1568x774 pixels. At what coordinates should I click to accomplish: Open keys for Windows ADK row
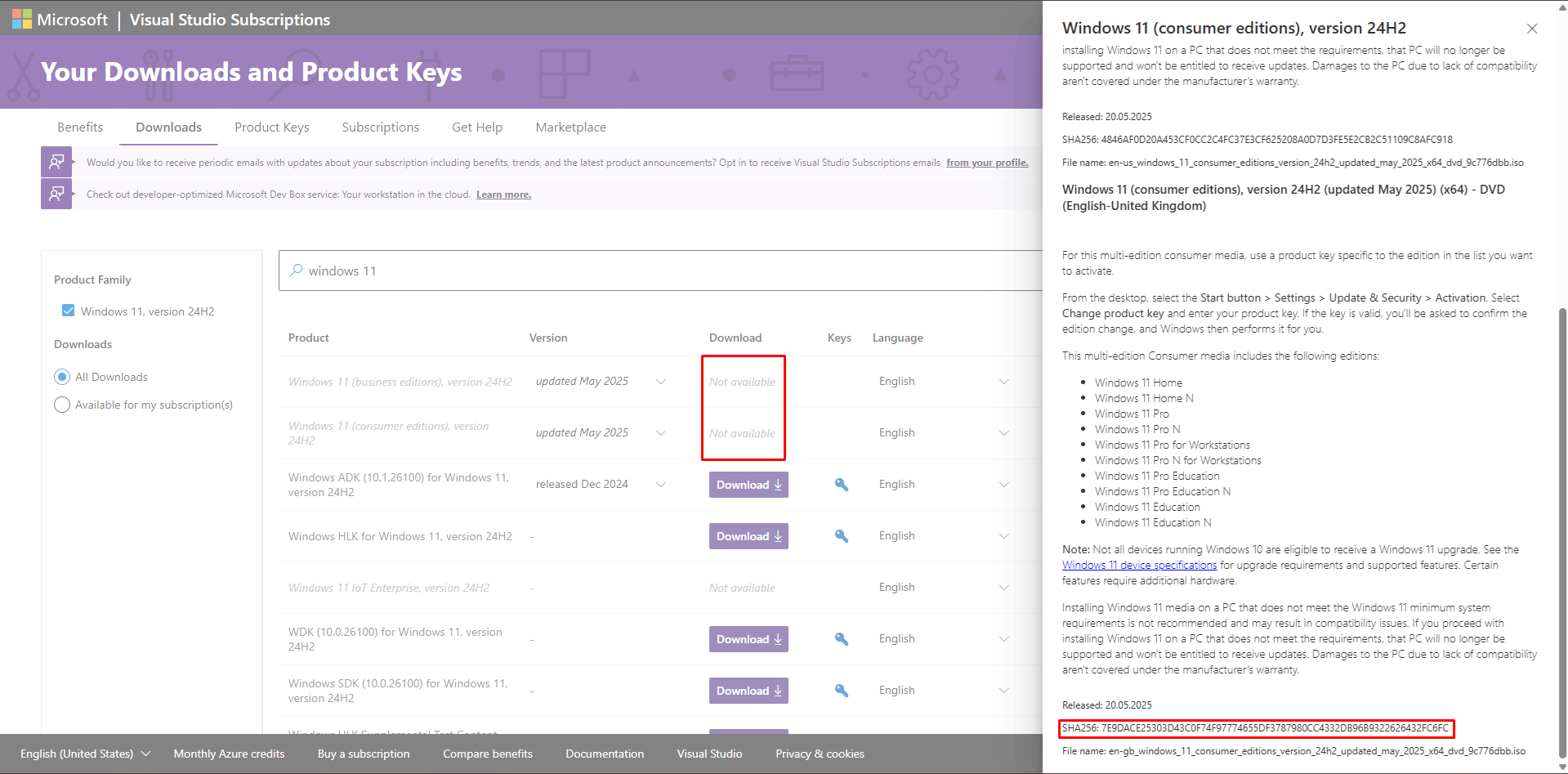click(841, 485)
